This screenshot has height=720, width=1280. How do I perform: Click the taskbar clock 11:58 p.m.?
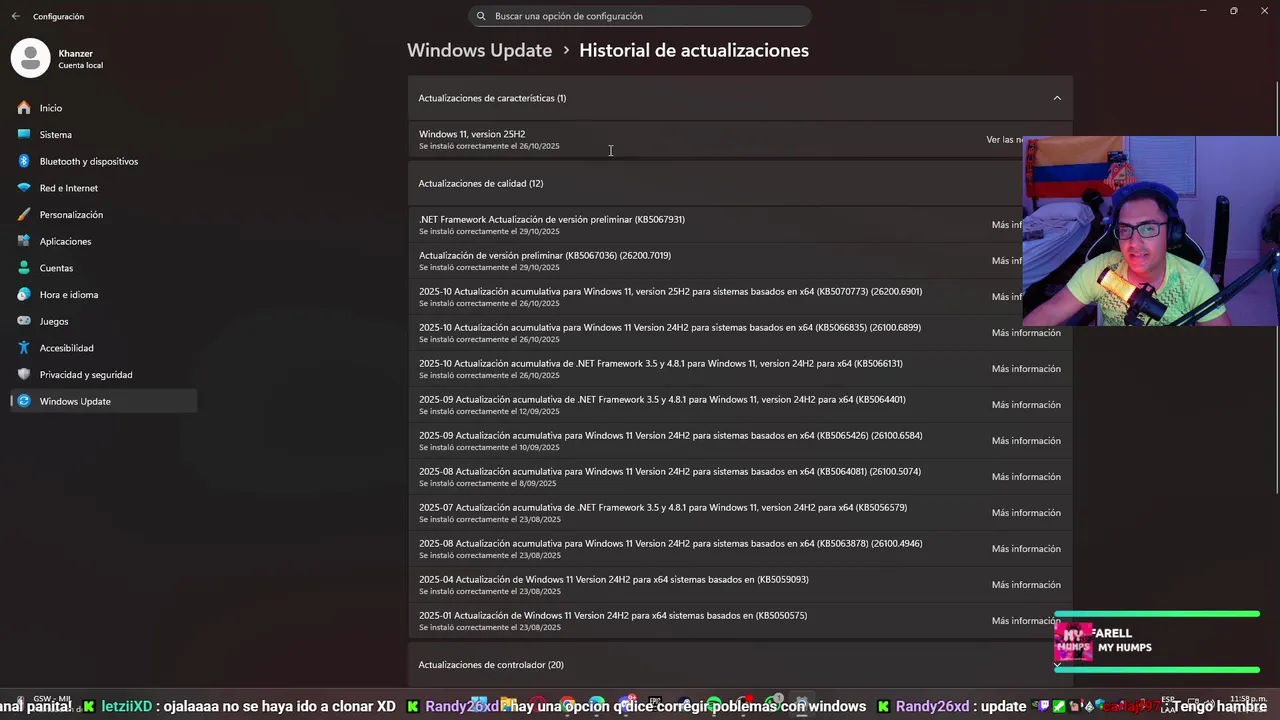click(1249, 701)
